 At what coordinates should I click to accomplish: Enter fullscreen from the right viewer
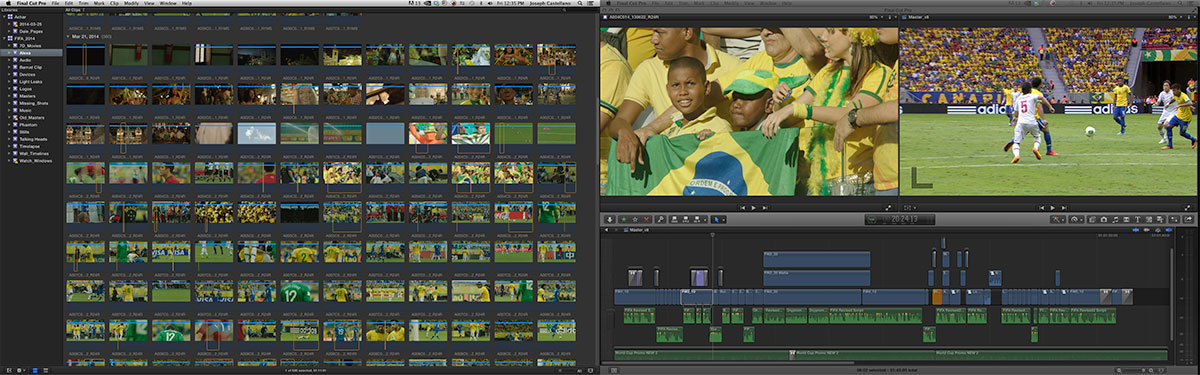coord(1187,208)
